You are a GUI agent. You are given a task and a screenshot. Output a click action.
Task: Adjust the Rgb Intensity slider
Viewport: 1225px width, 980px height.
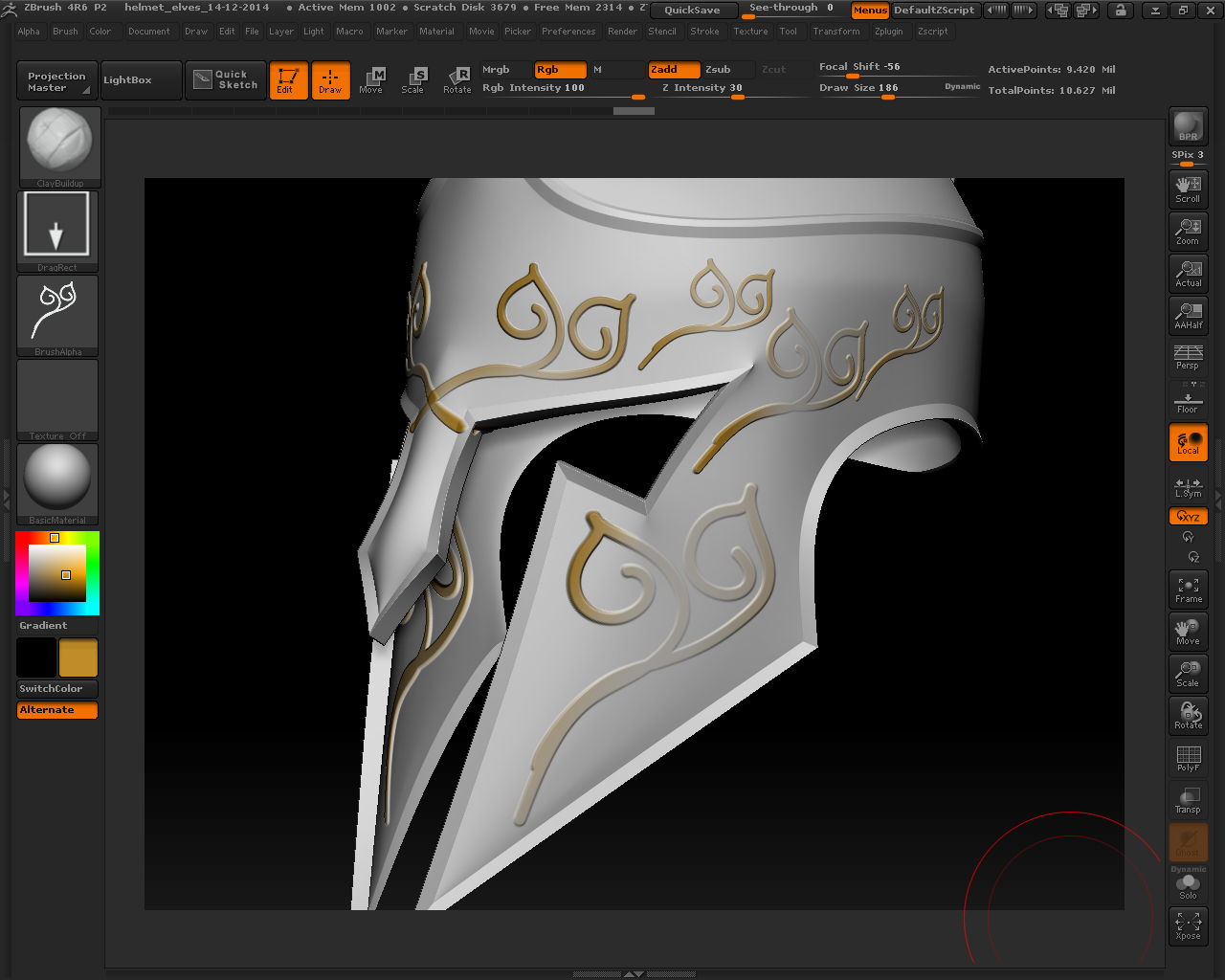[x=563, y=89]
